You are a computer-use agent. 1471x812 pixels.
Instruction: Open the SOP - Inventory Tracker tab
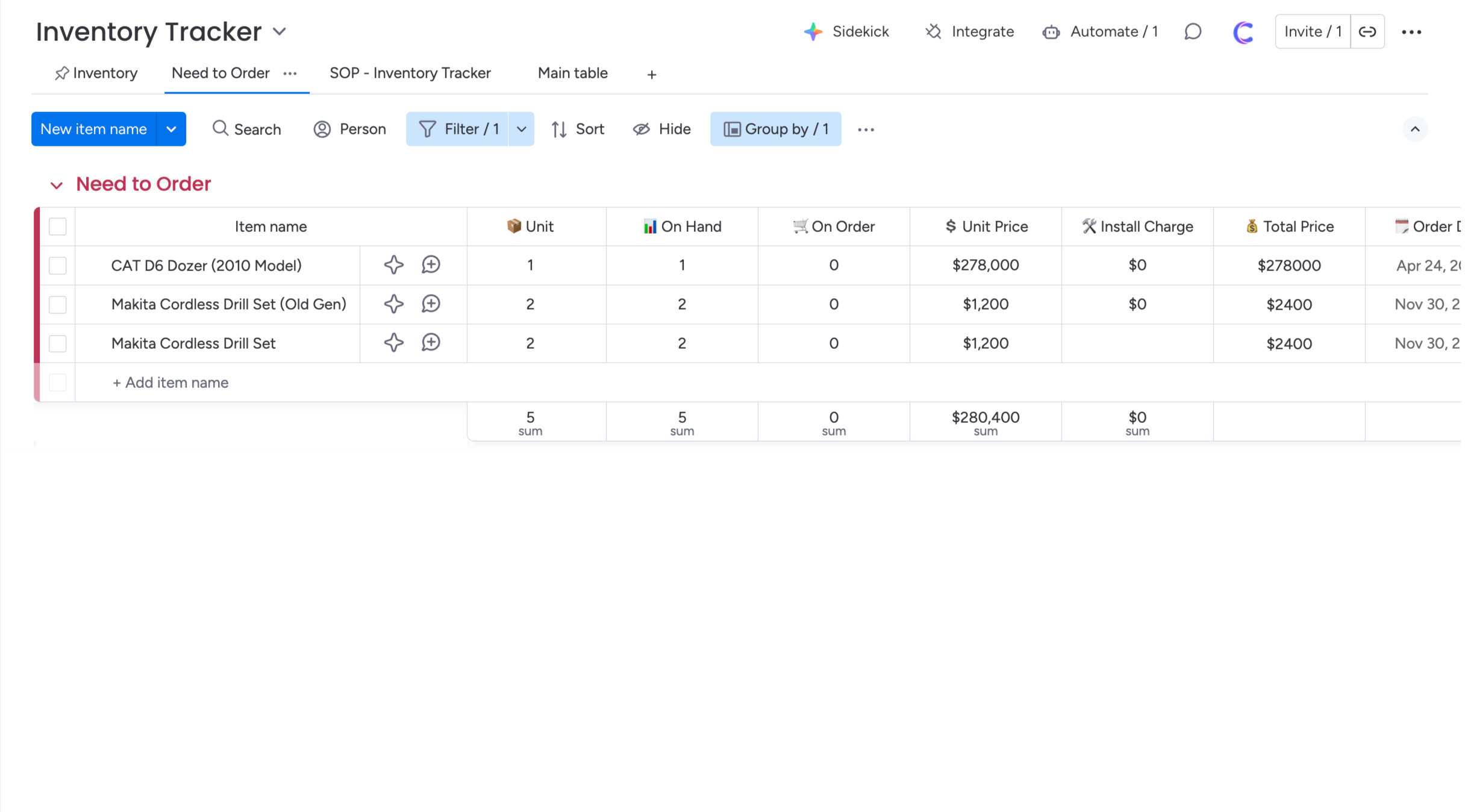pos(410,73)
